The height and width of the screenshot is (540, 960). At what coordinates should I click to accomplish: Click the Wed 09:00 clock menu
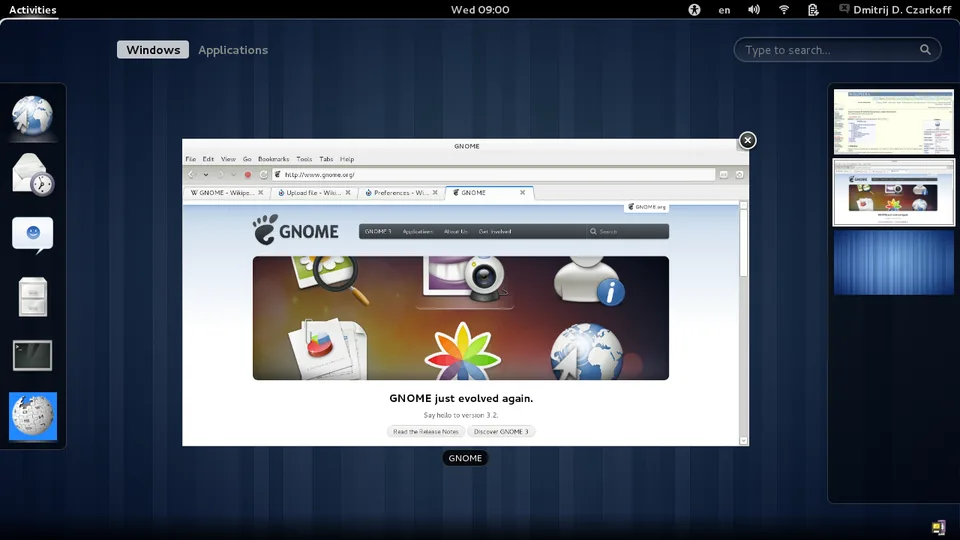pos(480,10)
